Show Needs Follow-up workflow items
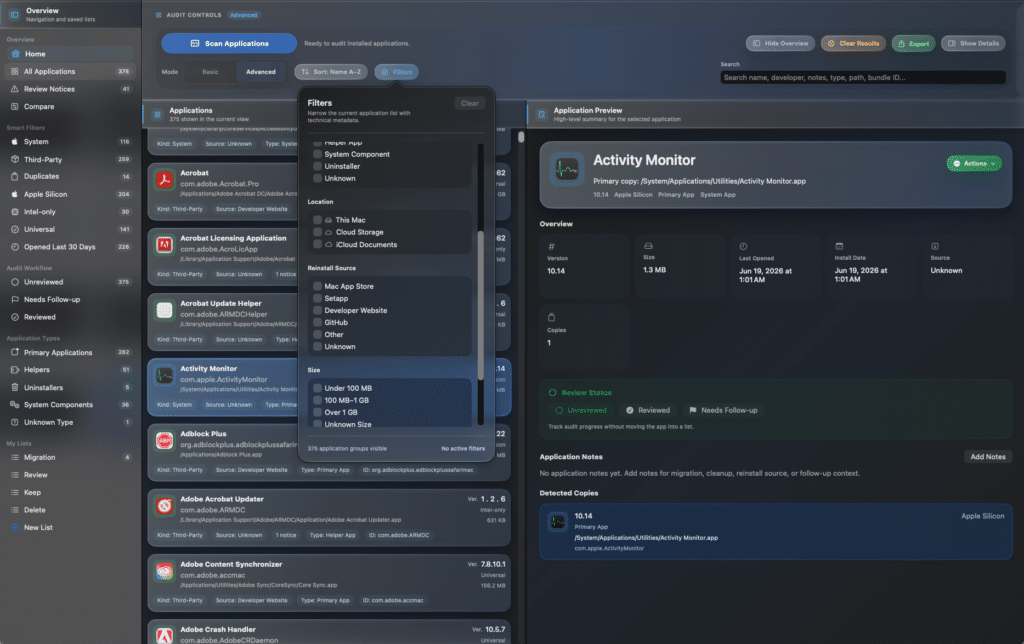Screen dimensions: 1024x644 coord(70,299)
